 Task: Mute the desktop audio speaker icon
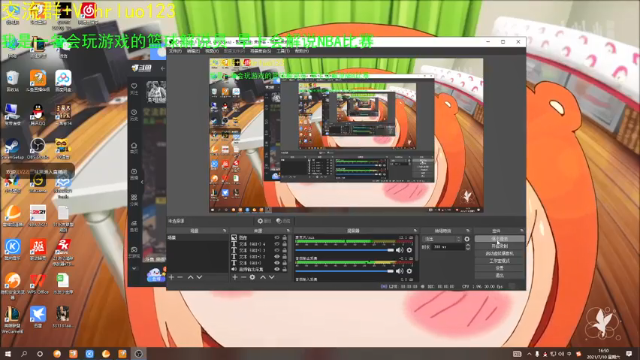point(400,250)
